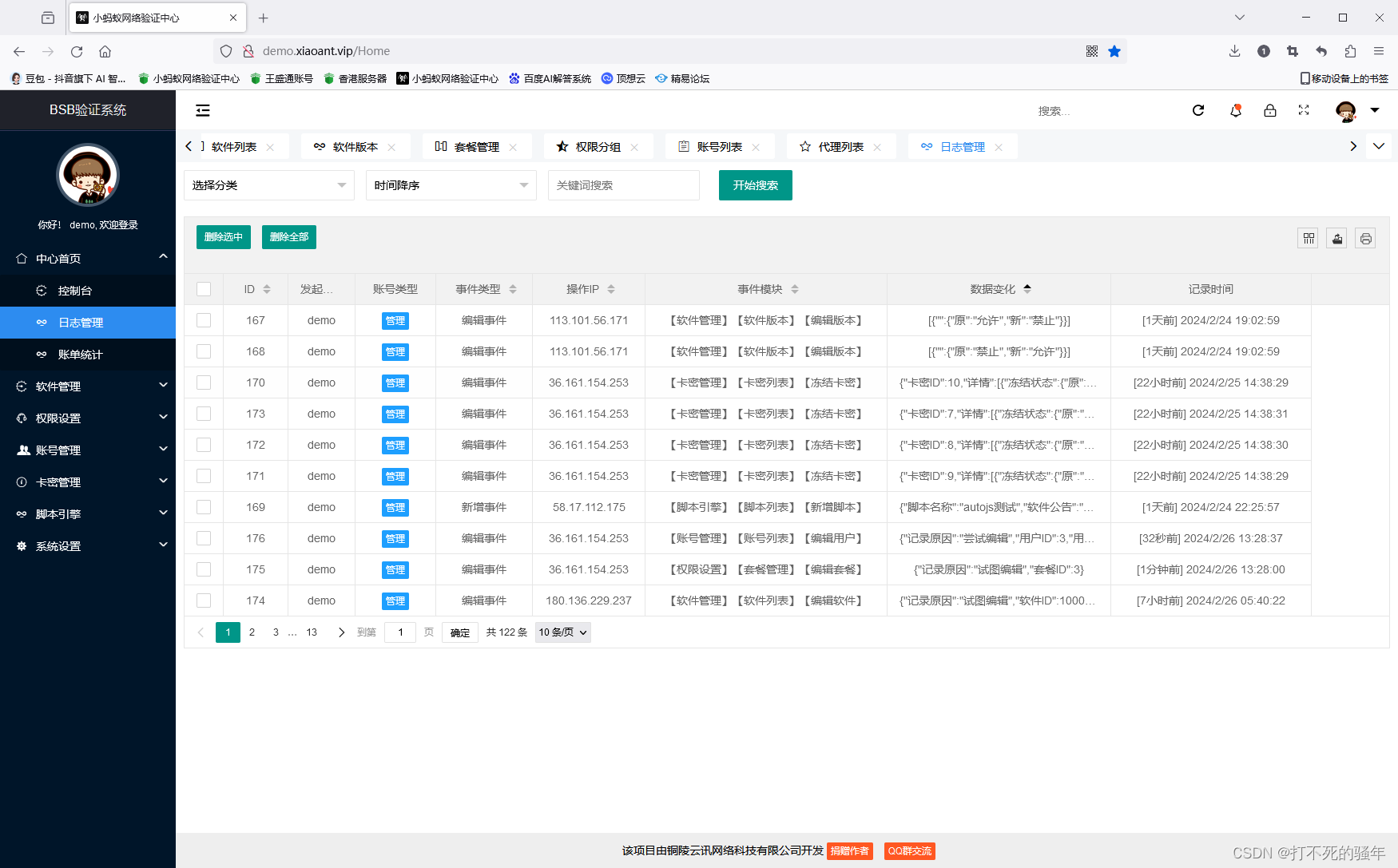
Task: Expand the 卡密管理 sidebar menu
Action: tap(88, 482)
